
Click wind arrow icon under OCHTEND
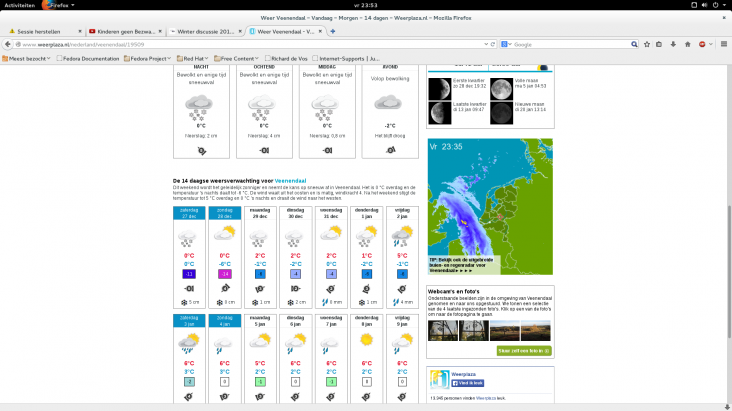[x=264, y=150]
